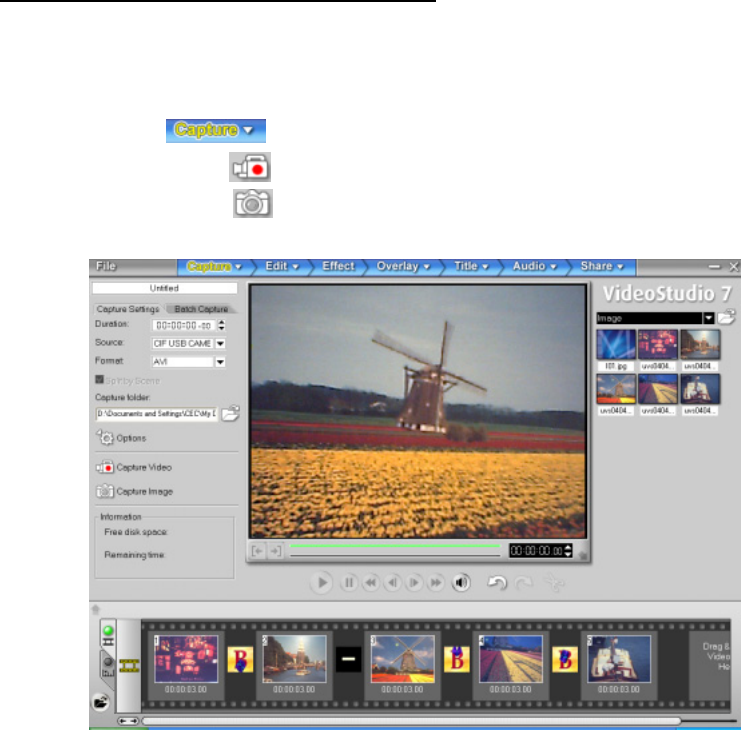Screen dimensions: 741x730
Task: Set the mark-in point button
Action: (x=258, y=551)
